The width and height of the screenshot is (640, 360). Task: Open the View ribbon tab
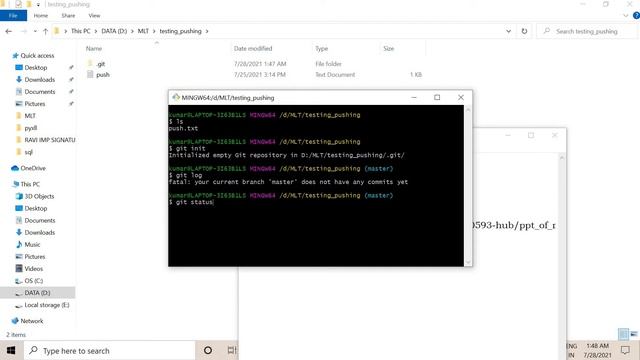click(94, 16)
